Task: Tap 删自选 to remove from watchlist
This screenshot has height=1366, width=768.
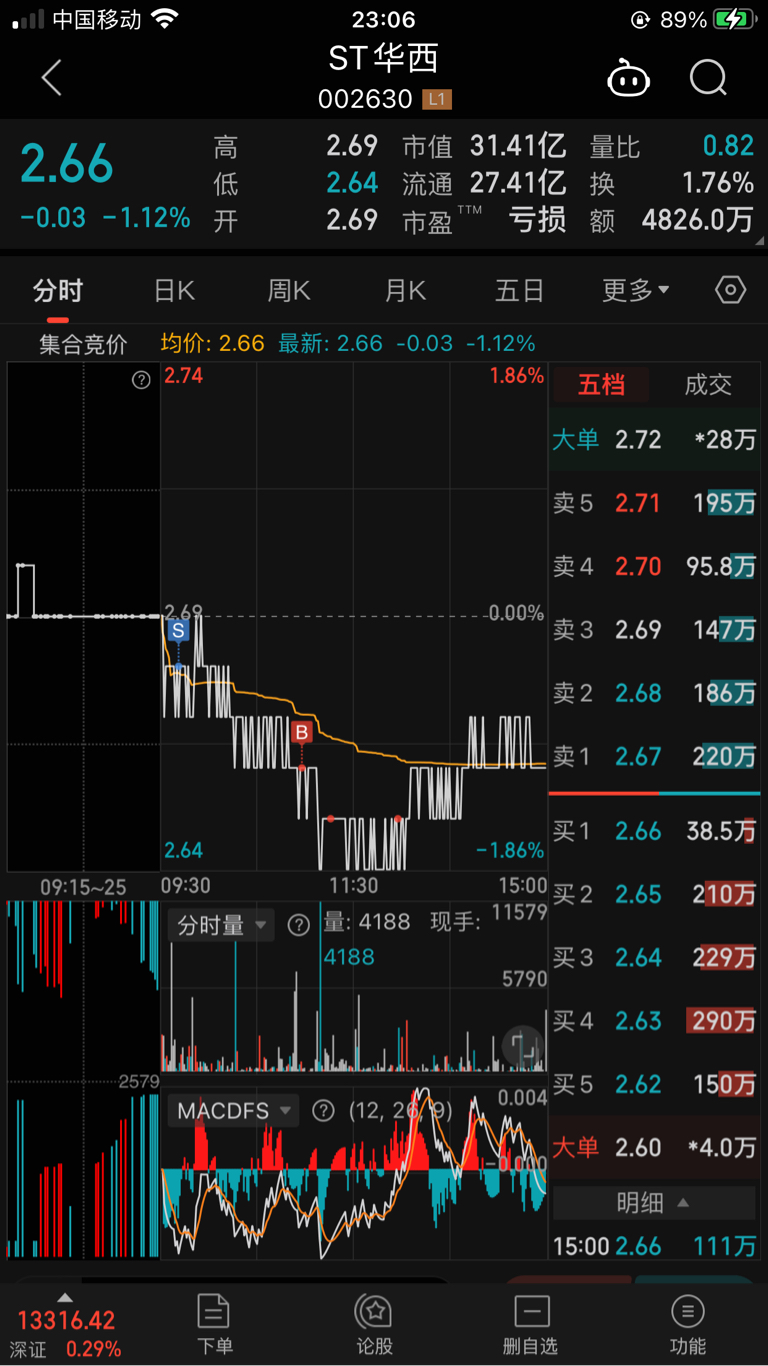Action: coord(530,1323)
